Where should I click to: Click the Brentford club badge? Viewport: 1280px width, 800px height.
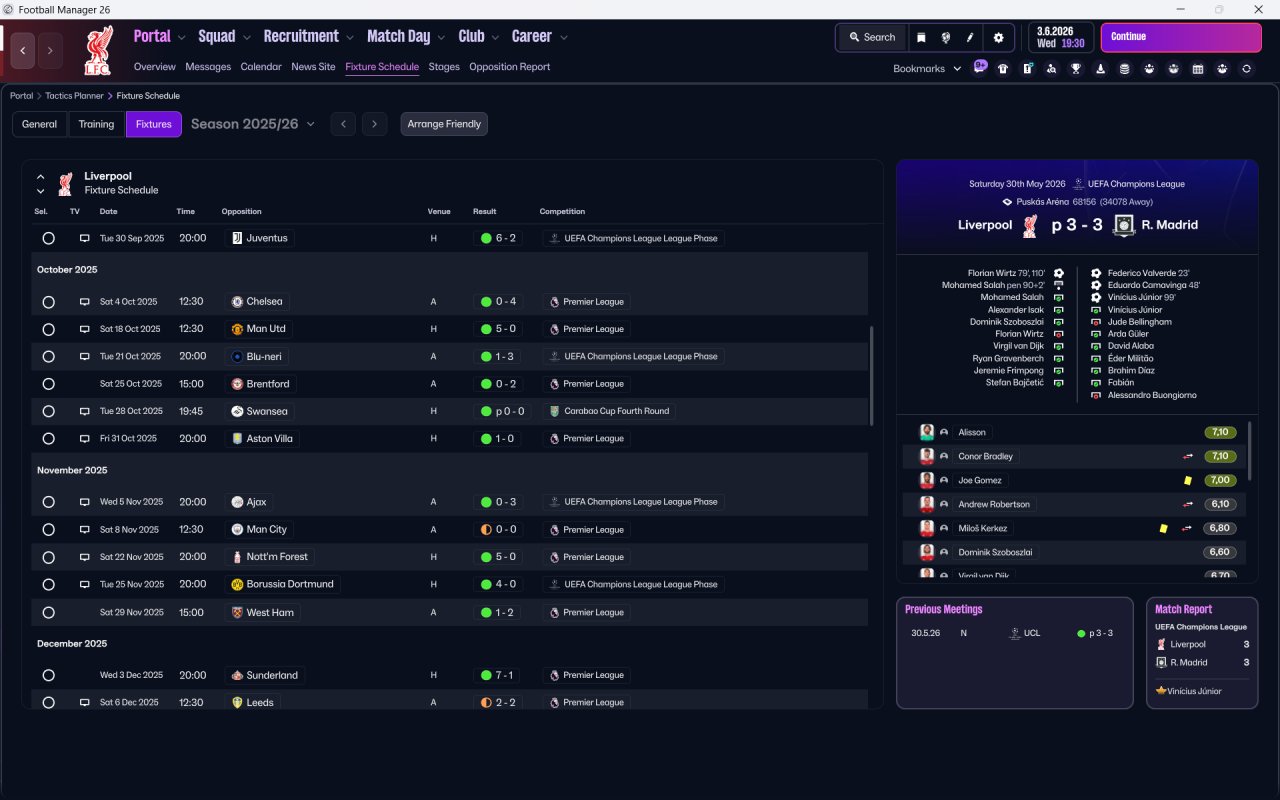point(237,384)
